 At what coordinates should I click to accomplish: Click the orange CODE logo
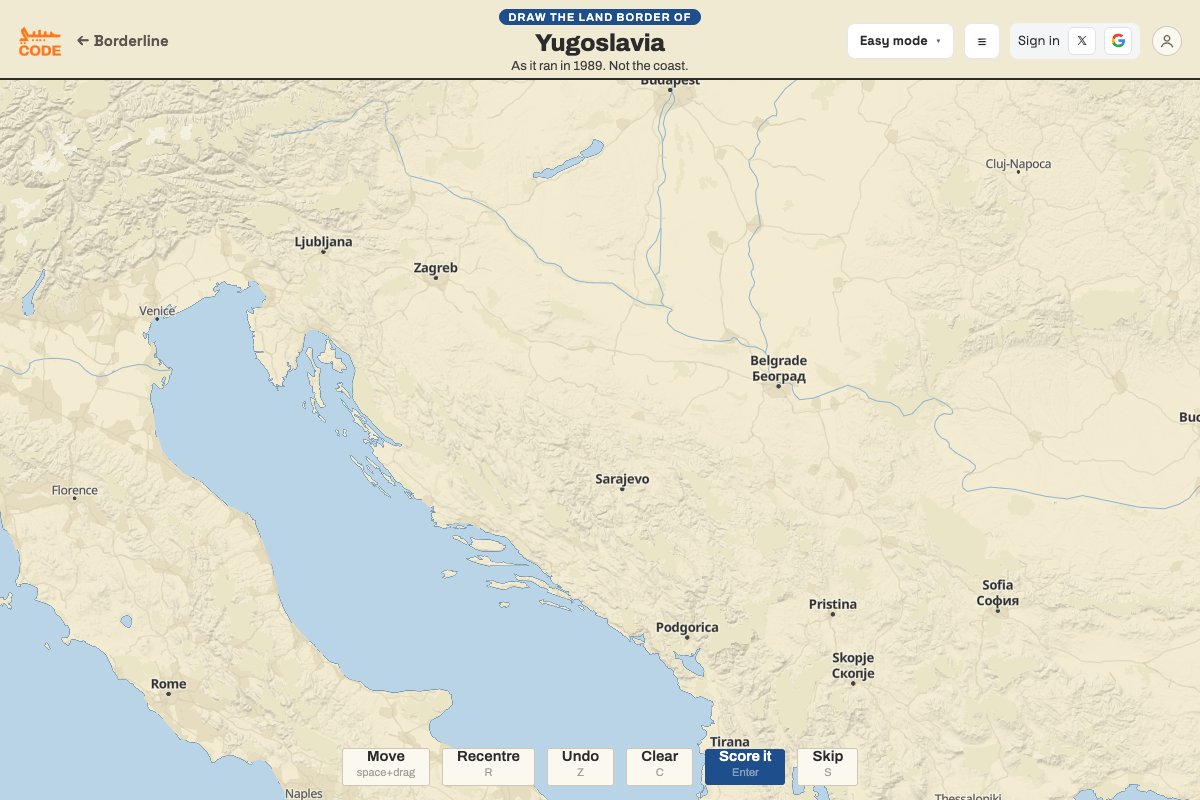coord(40,41)
